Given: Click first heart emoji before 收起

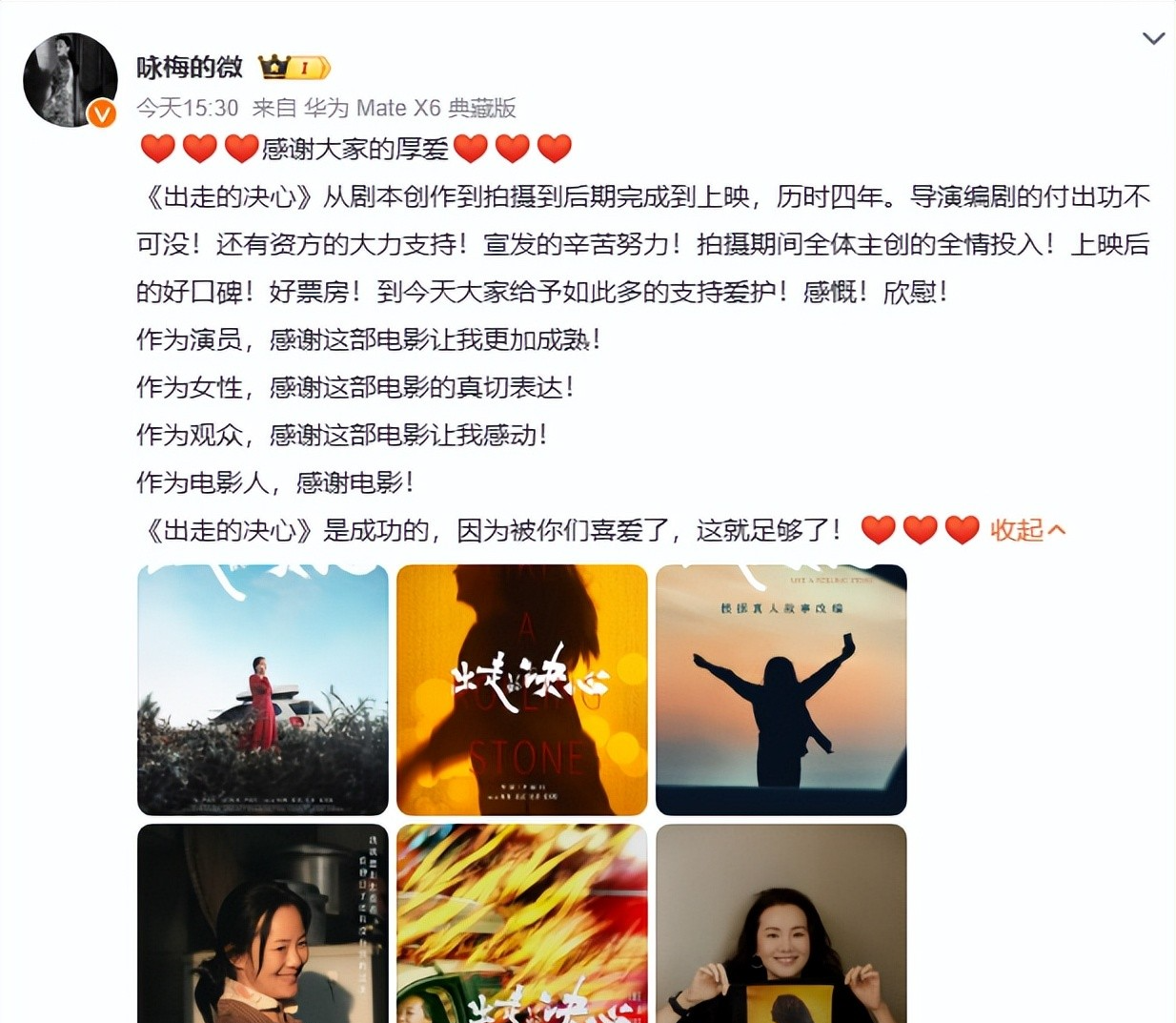Looking at the screenshot, I should point(879,530).
